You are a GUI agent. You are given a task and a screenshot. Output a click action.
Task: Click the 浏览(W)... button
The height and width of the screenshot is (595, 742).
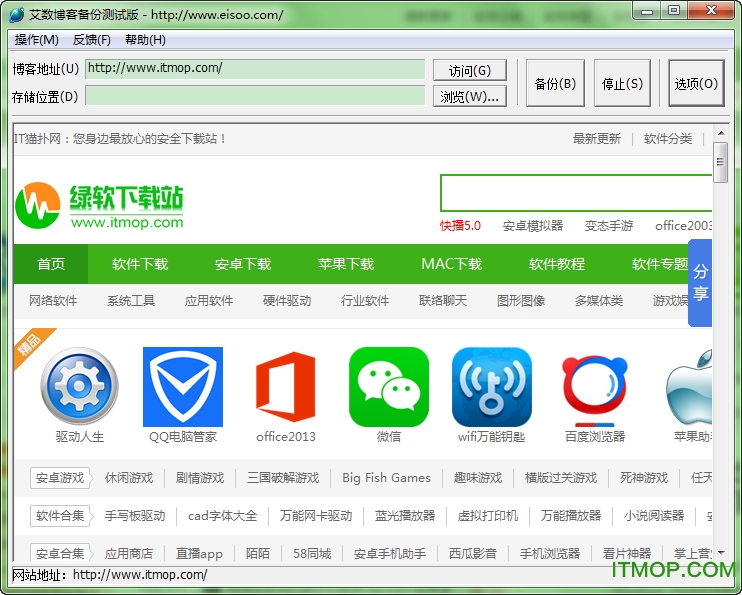pos(469,96)
